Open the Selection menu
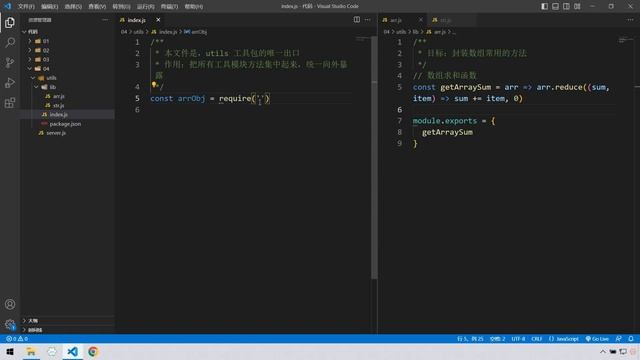 (x=73, y=7)
